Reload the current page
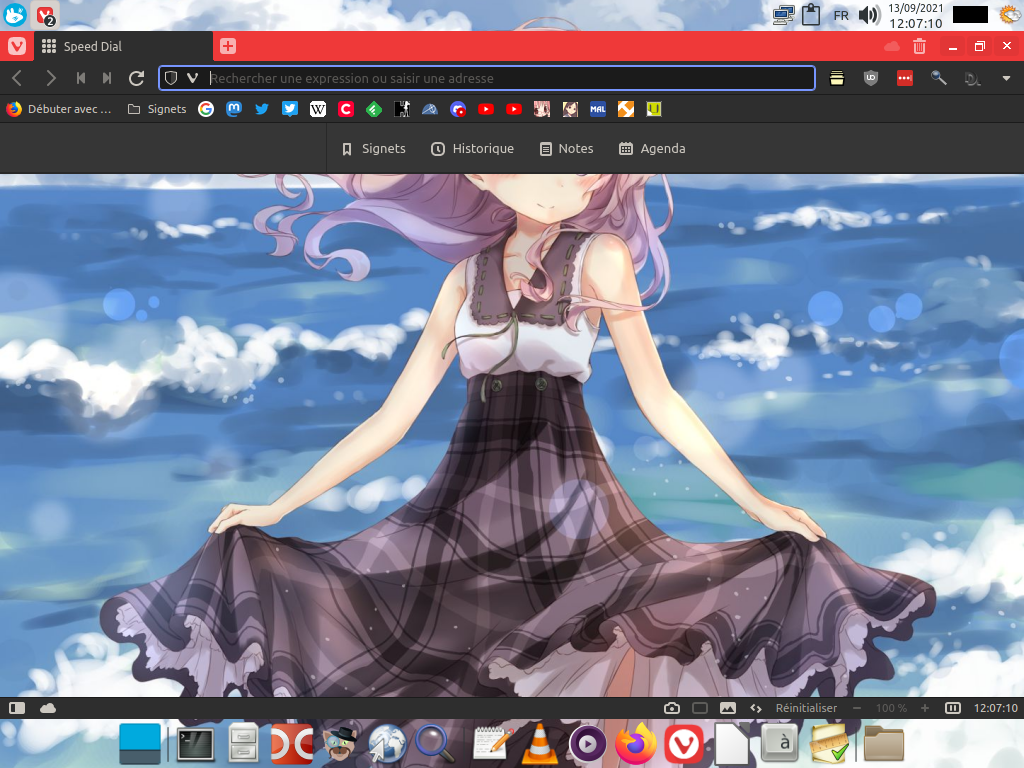1024x768 pixels. [136, 78]
